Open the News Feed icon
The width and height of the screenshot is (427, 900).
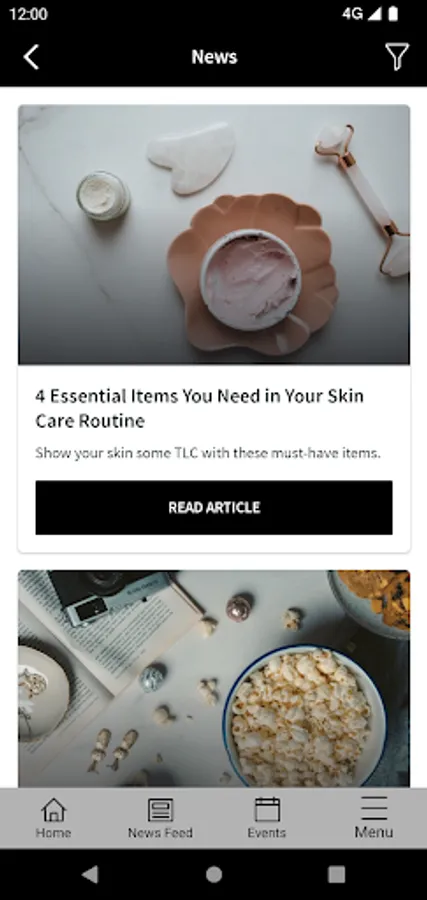click(160, 810)
